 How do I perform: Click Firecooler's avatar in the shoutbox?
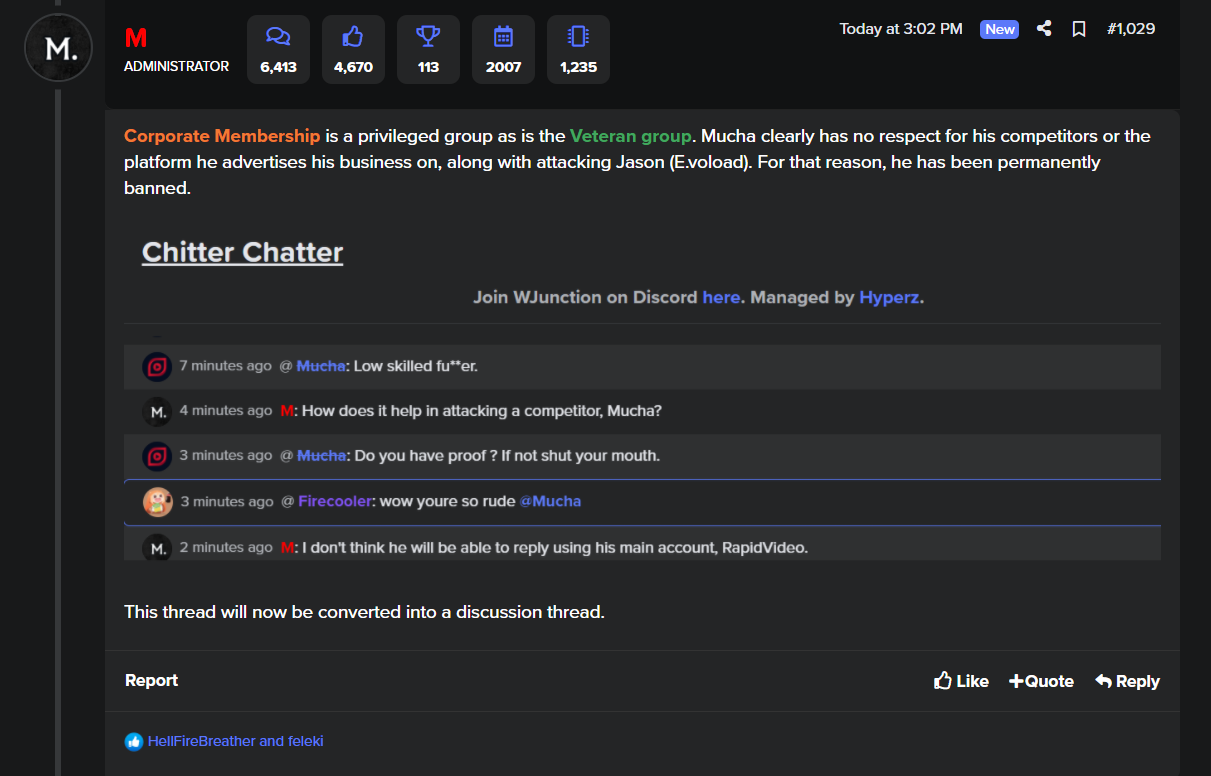(158, 501)
